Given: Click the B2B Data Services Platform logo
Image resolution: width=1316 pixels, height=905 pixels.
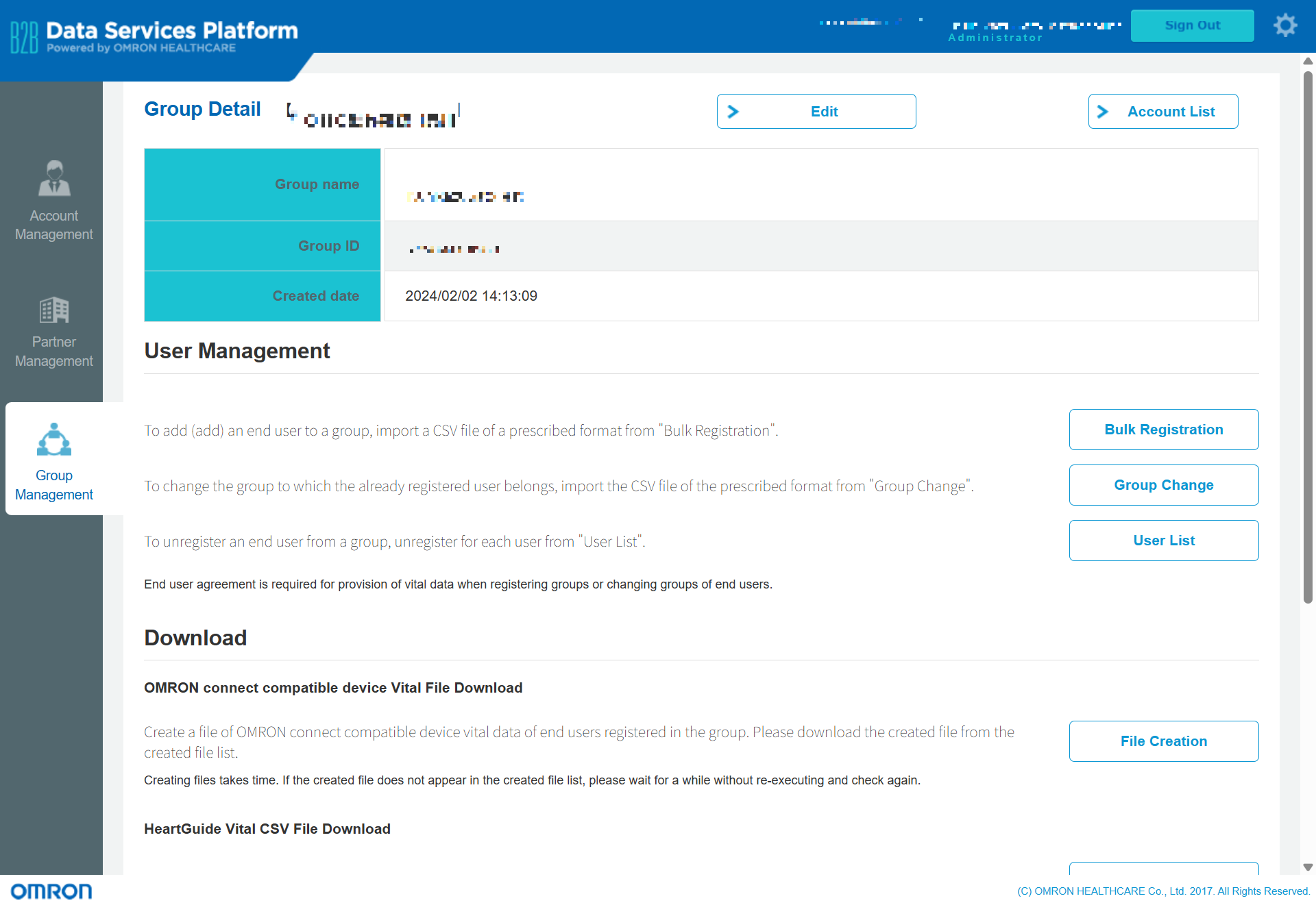Looking at the screenshot, I should pos(155,36).
